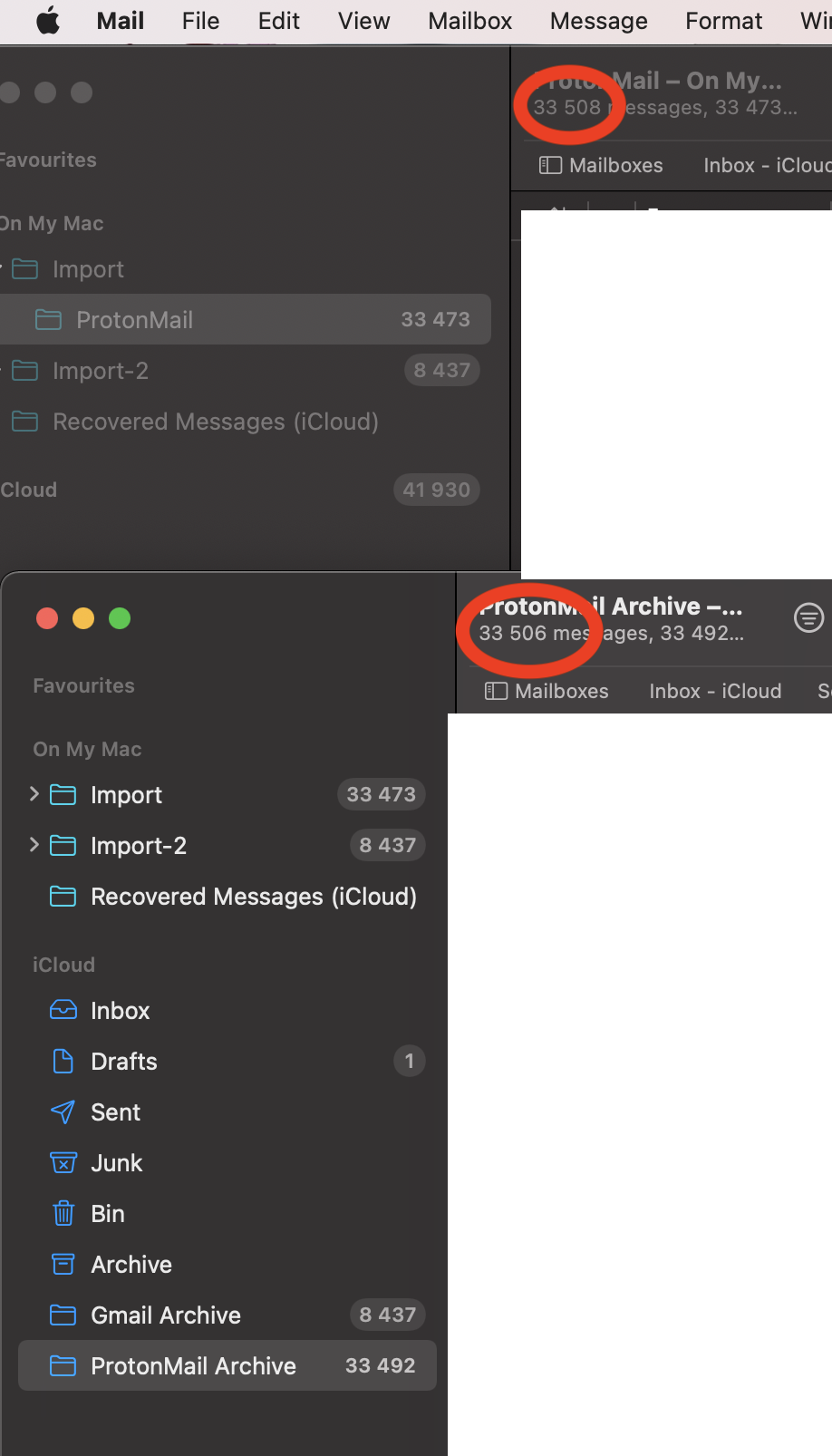Click the Sent paper plane icon
This screenshot has height=1456, width=832.
63,1111
